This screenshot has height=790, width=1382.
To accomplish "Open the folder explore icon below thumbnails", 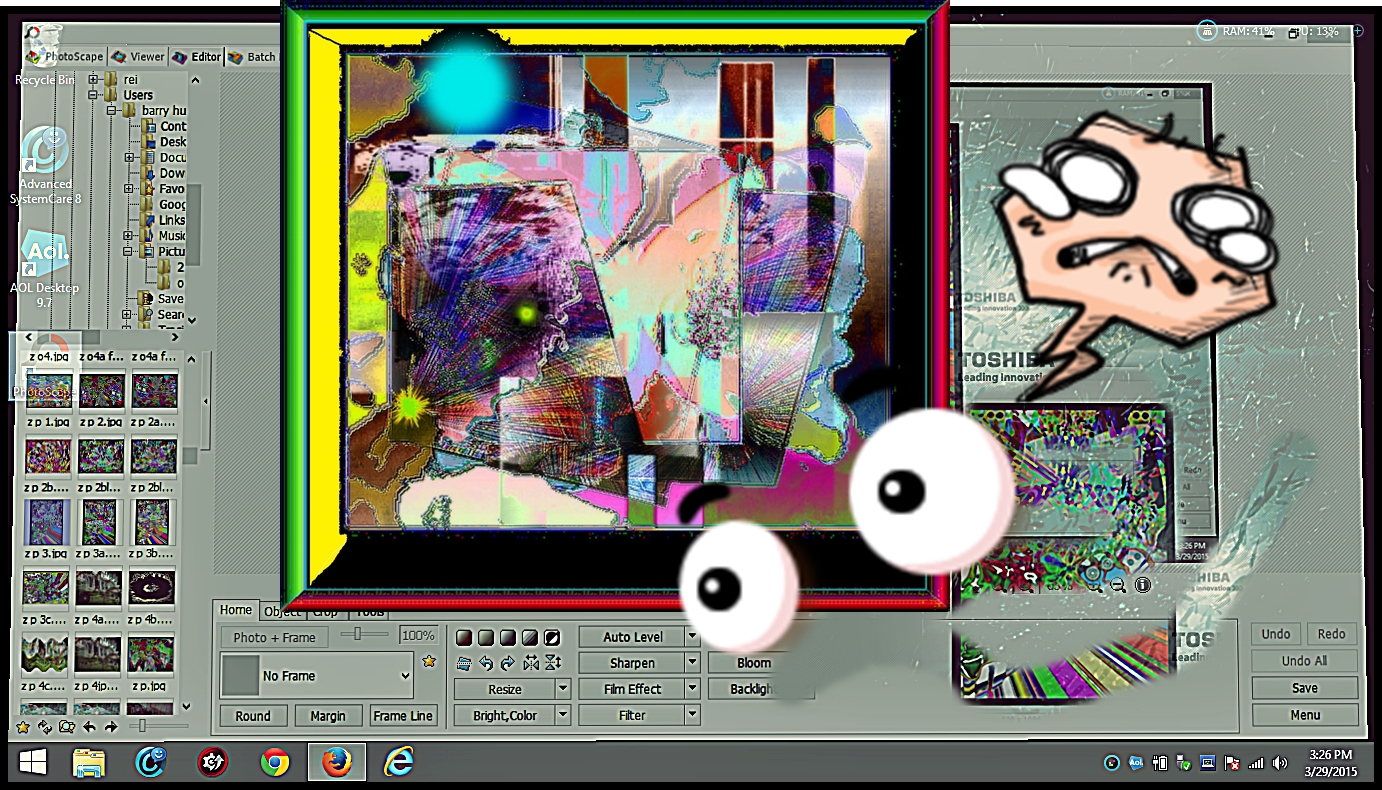I will [x=67, y=727].
